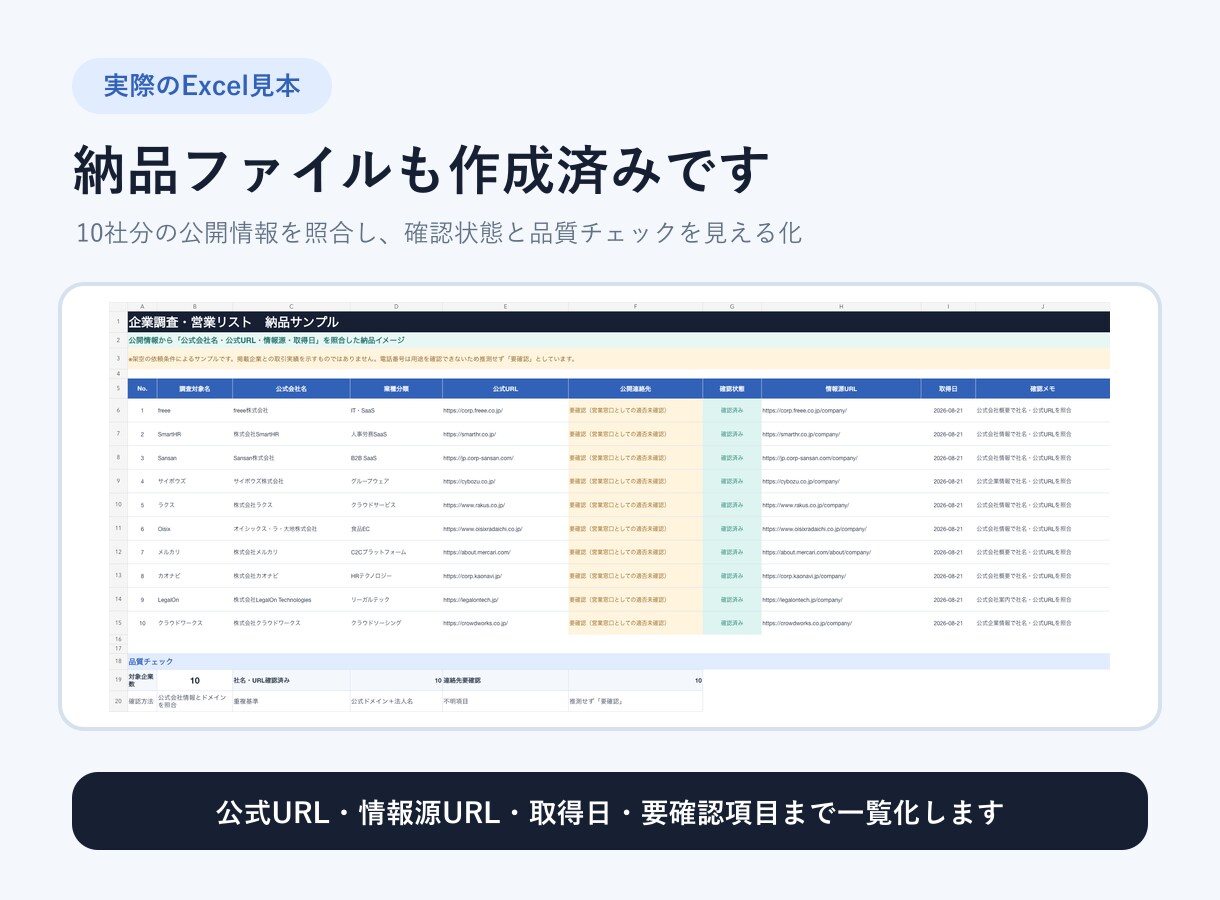Select the 人事労務SaaS industry cell
This screenshot has width=1220, height=900.
click(396, 434)
